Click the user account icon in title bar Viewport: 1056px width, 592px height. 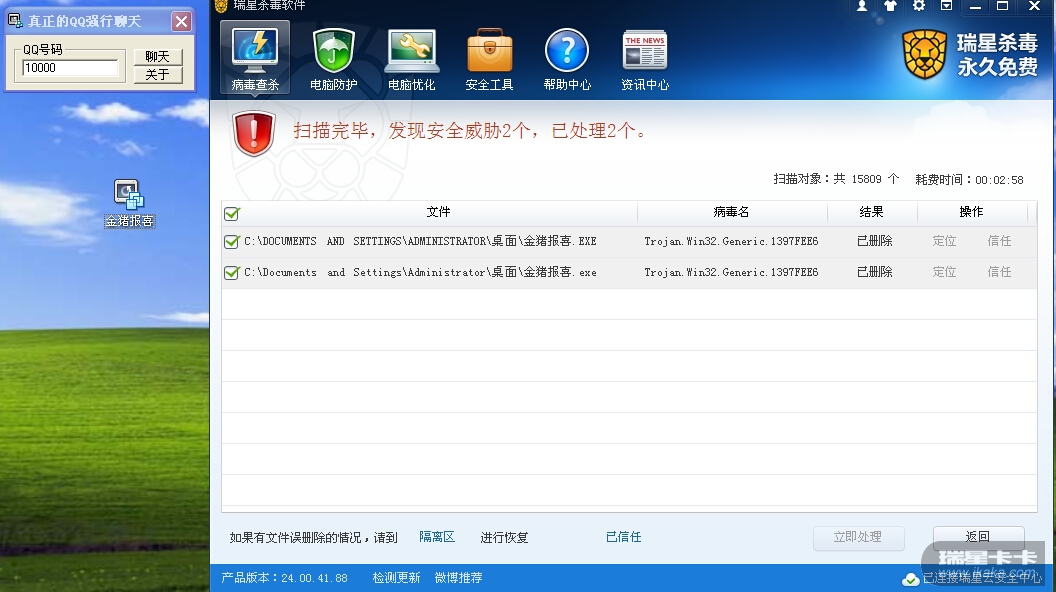(x=861, y=6)
